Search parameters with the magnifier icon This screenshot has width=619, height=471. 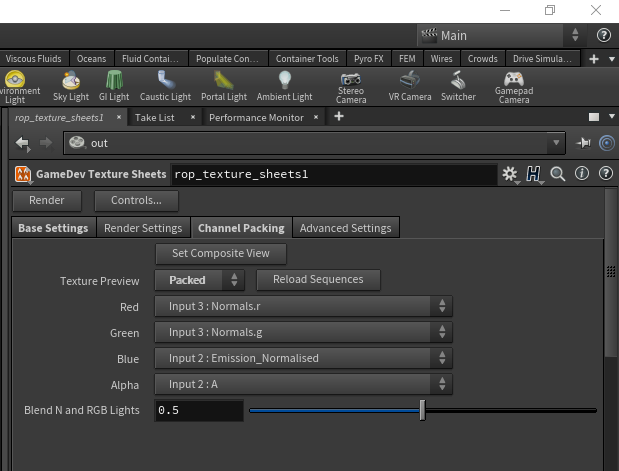(x=557, y=174)
